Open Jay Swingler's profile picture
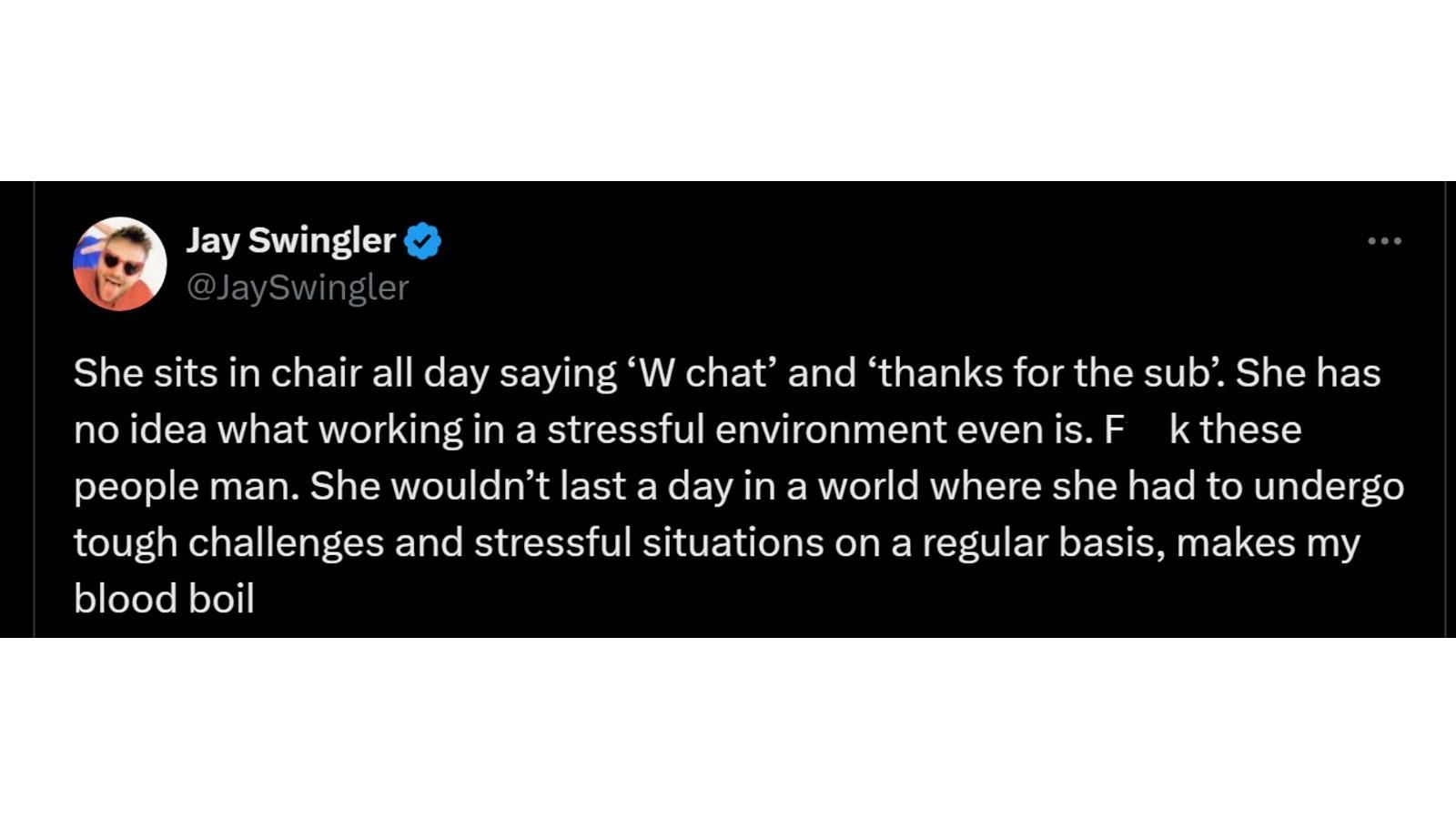This screenshot has height=819, width=1456. 119,264
